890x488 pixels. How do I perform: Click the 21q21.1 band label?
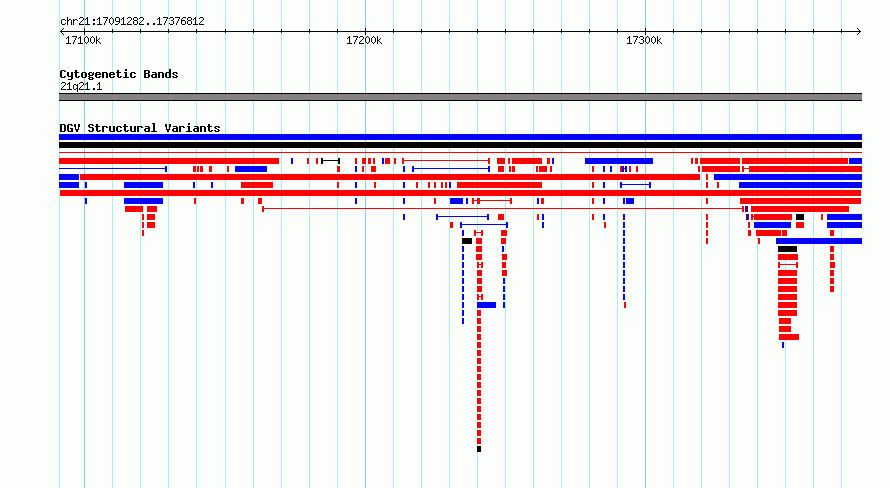tap(81, 86)
